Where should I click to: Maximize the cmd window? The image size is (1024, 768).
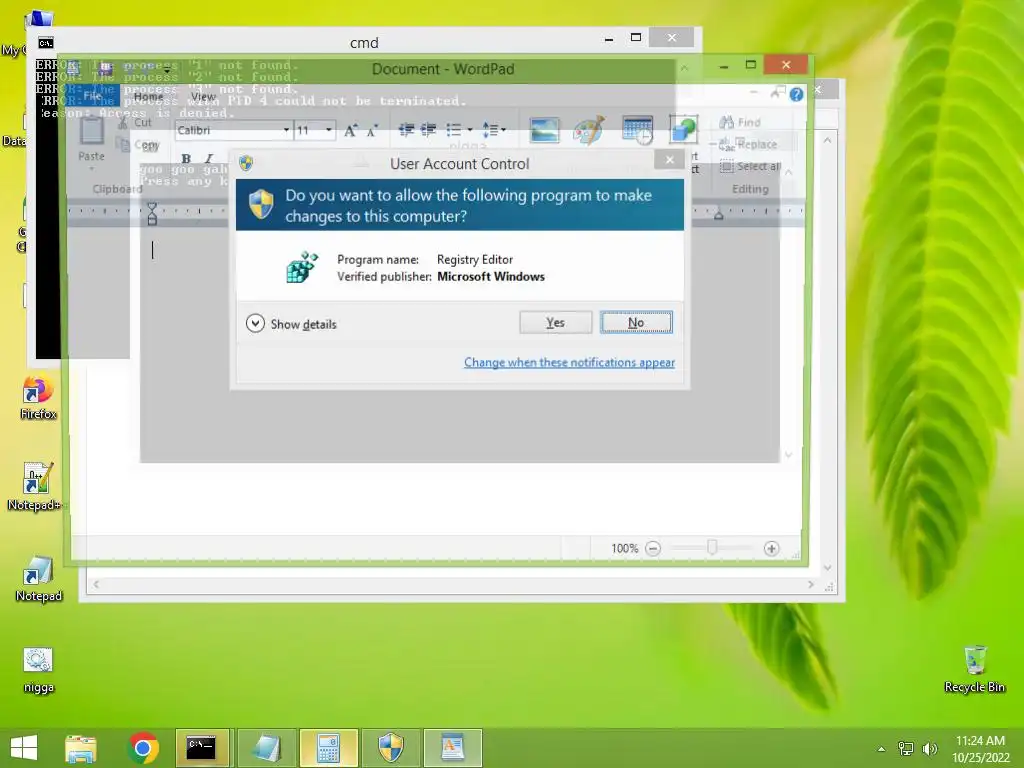[636, 38]
